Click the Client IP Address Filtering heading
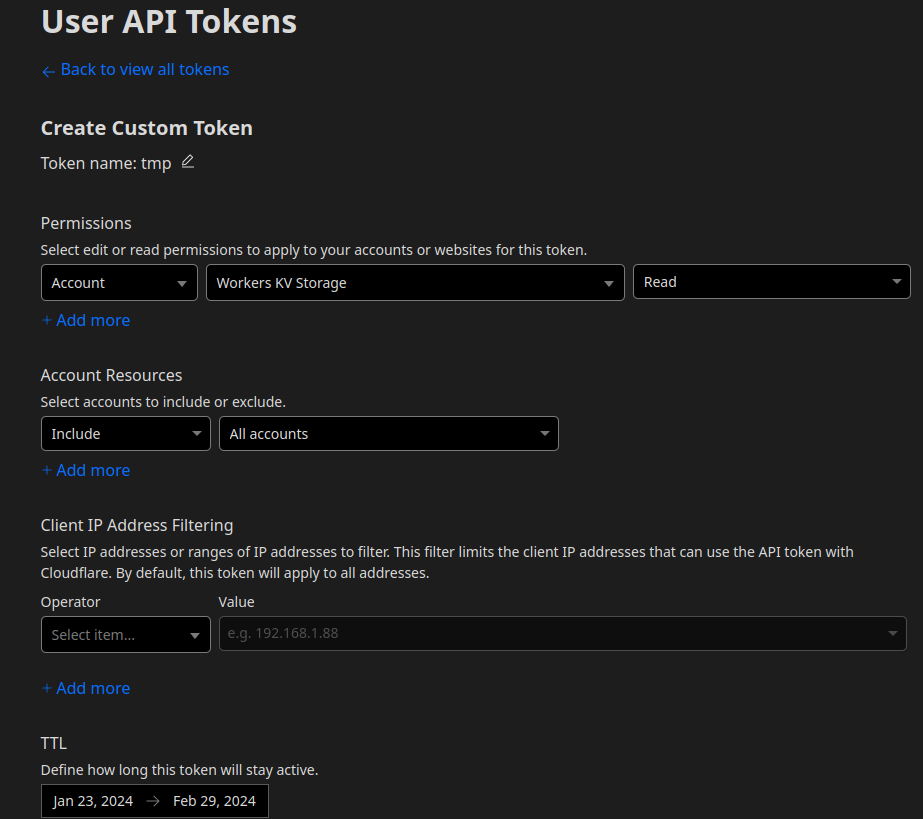The height and width of the screenshot is (819, 923). tap(137, 525)
